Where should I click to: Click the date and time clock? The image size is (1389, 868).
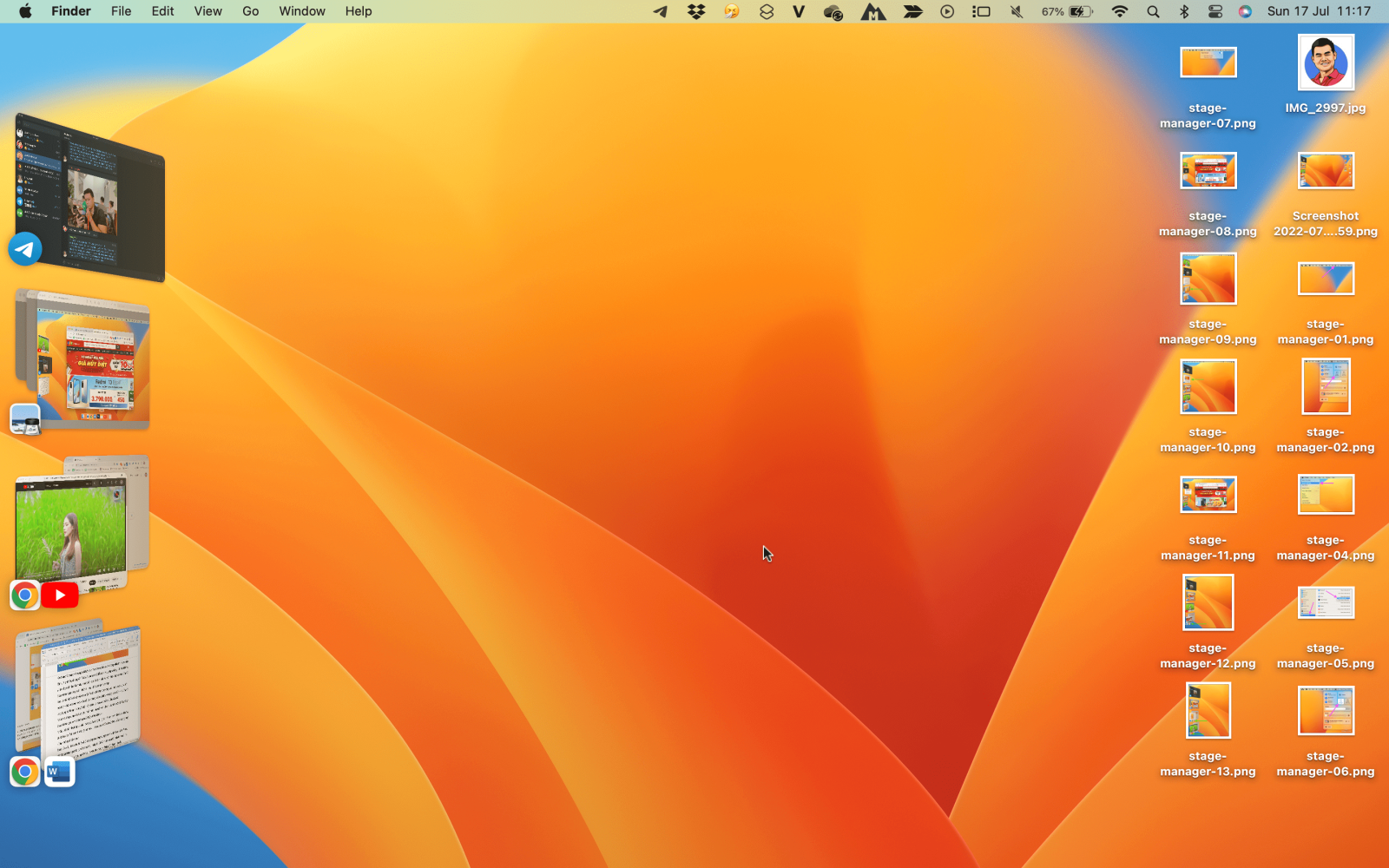[1319, 11]
